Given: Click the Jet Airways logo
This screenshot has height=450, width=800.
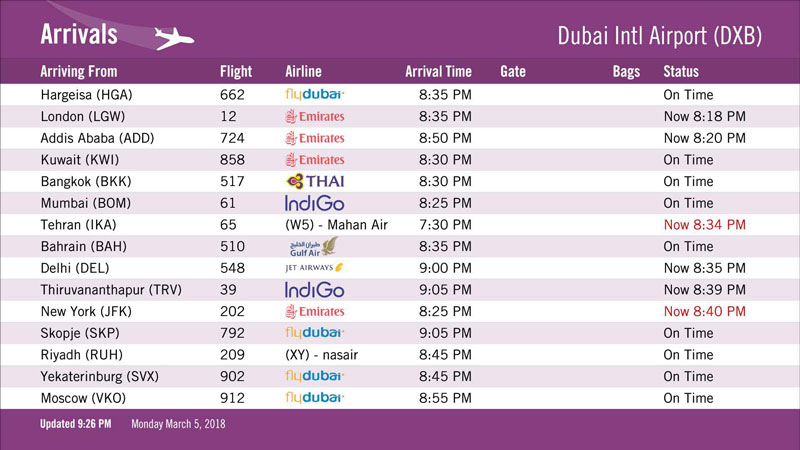Looking at the screenshot, I should pyautogui.click(x=314, y=268).
